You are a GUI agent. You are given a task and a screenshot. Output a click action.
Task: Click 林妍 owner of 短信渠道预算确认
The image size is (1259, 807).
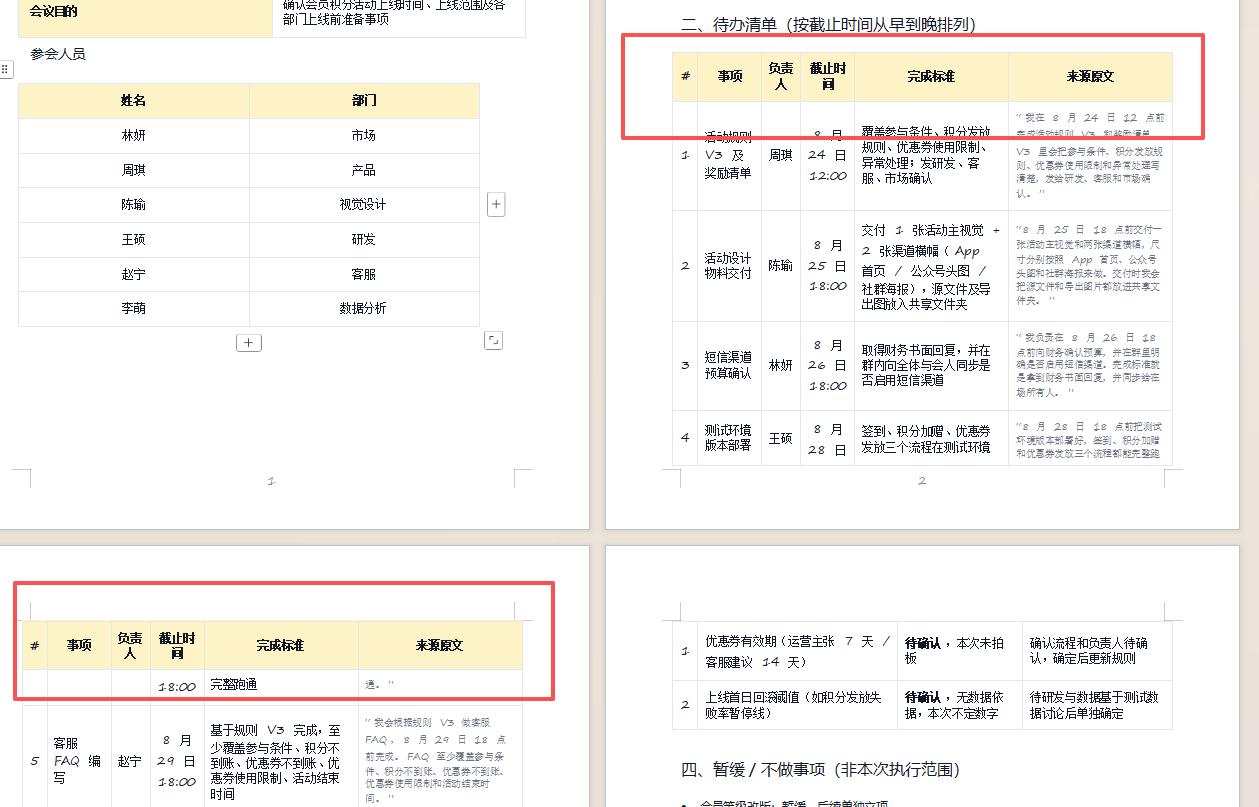point(781,366)
